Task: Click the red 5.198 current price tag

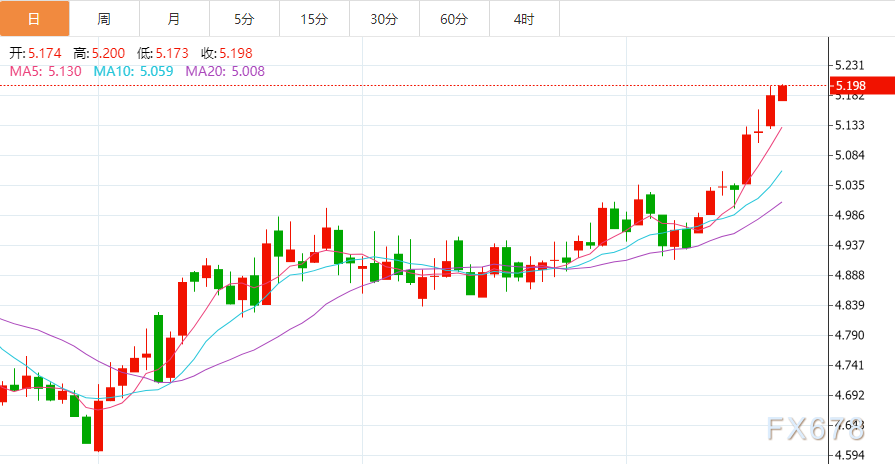Action: [862, 86]
